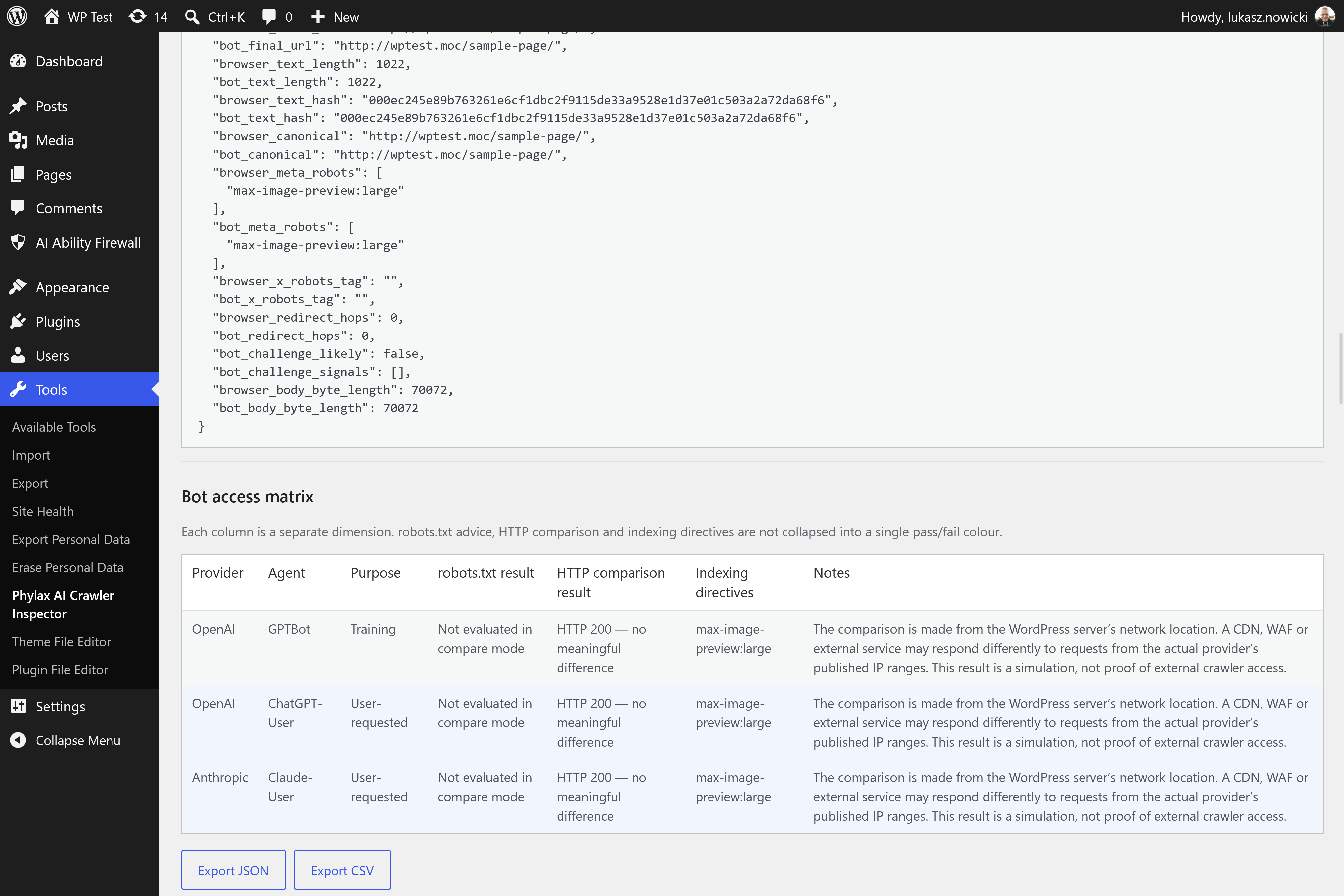
Task: Click the Posts pushpin icon
Action: click(18, 106)
